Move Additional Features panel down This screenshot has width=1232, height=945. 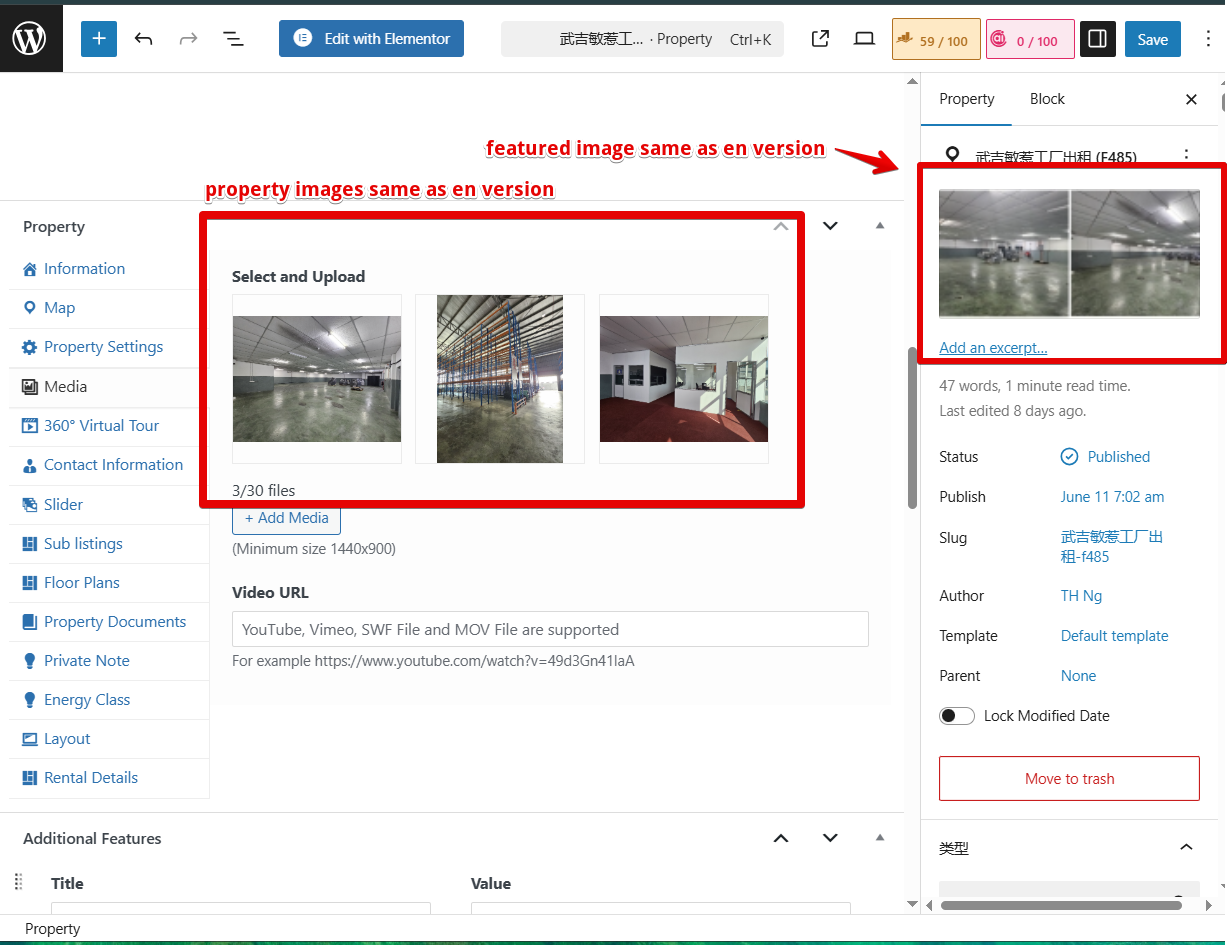tap(830, 838)
